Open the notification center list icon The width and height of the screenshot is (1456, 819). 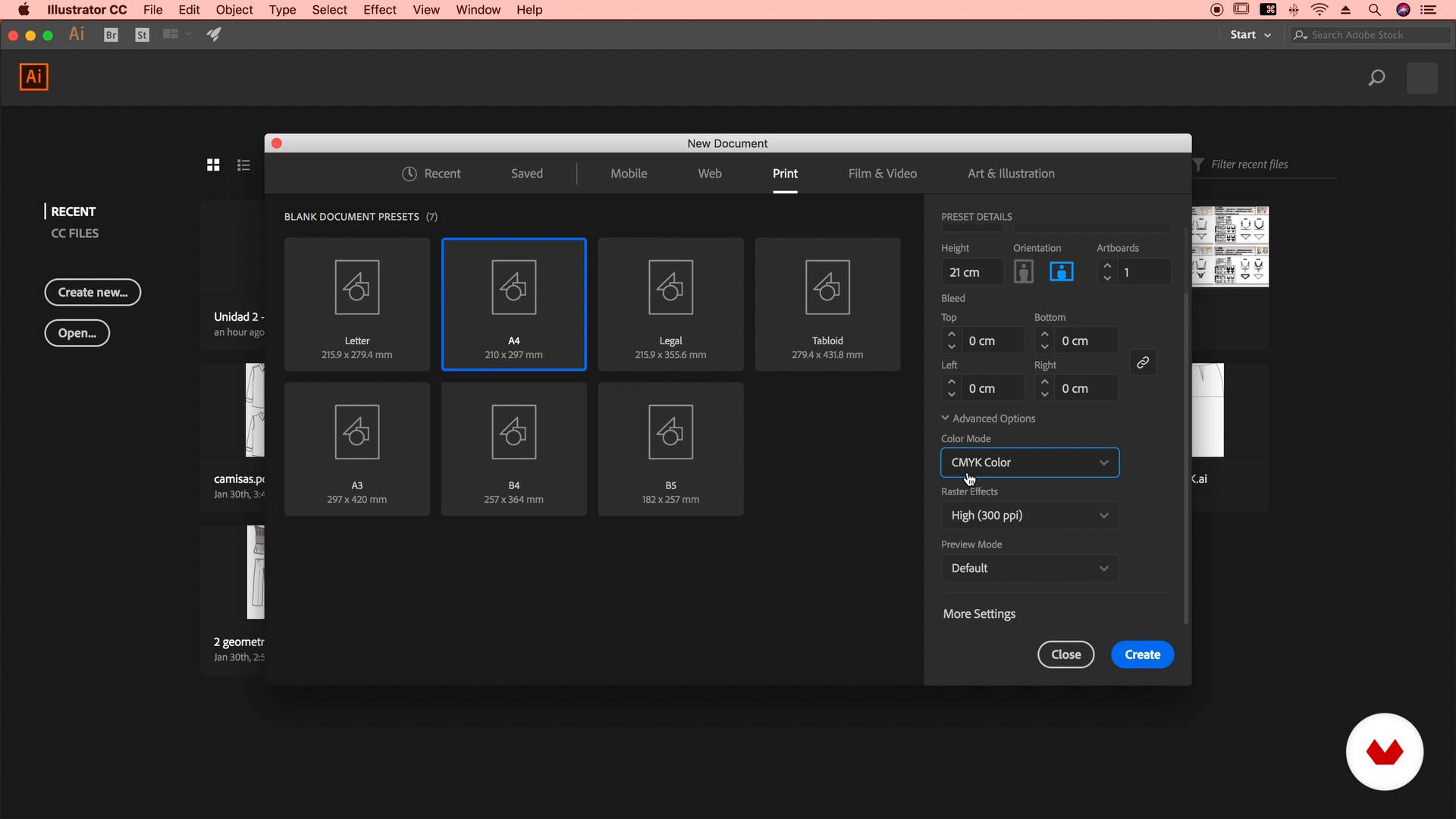1428,10
